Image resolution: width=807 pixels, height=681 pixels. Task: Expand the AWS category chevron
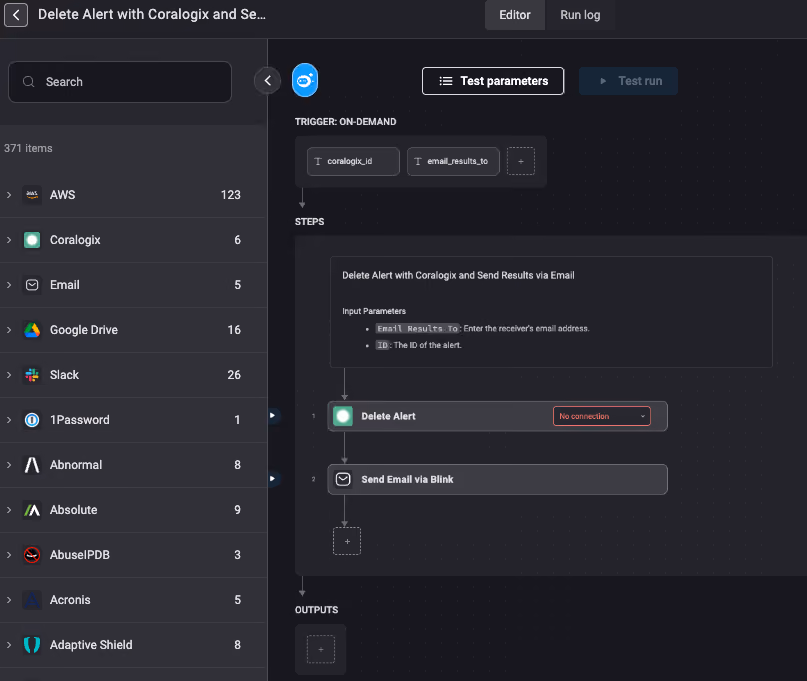(9, 195)
